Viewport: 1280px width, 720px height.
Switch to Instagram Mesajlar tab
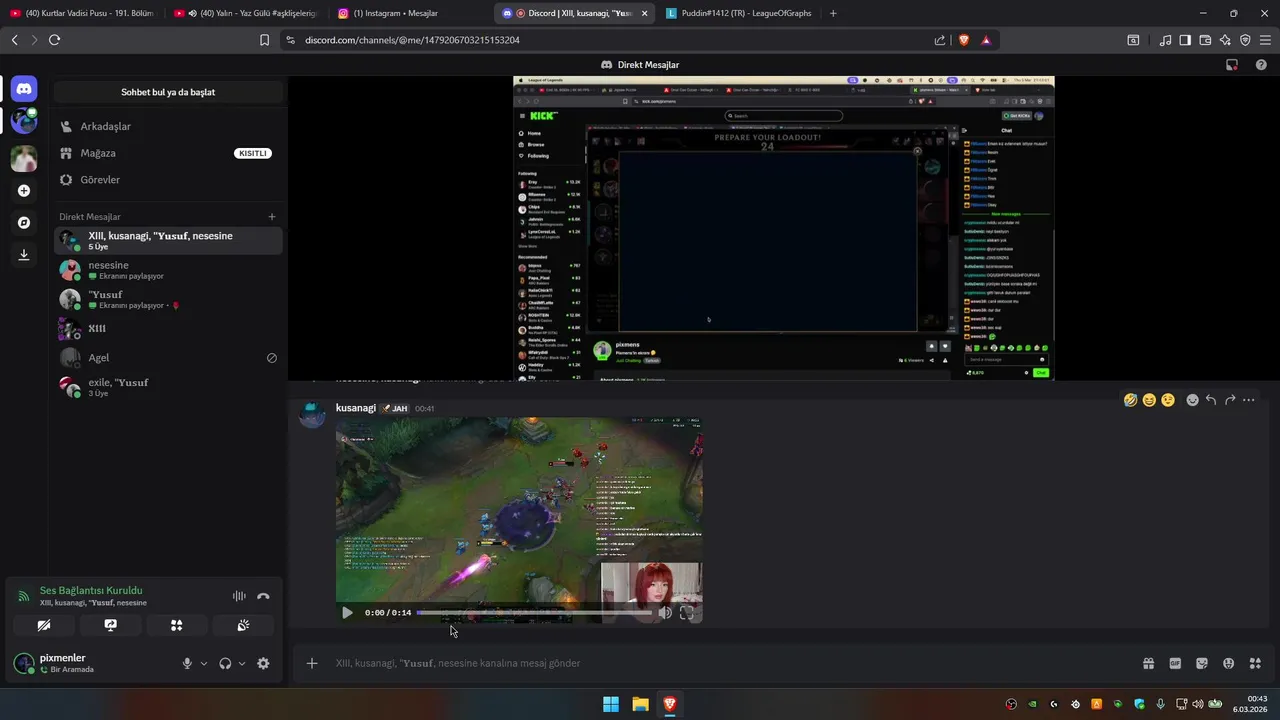point(410,13)
